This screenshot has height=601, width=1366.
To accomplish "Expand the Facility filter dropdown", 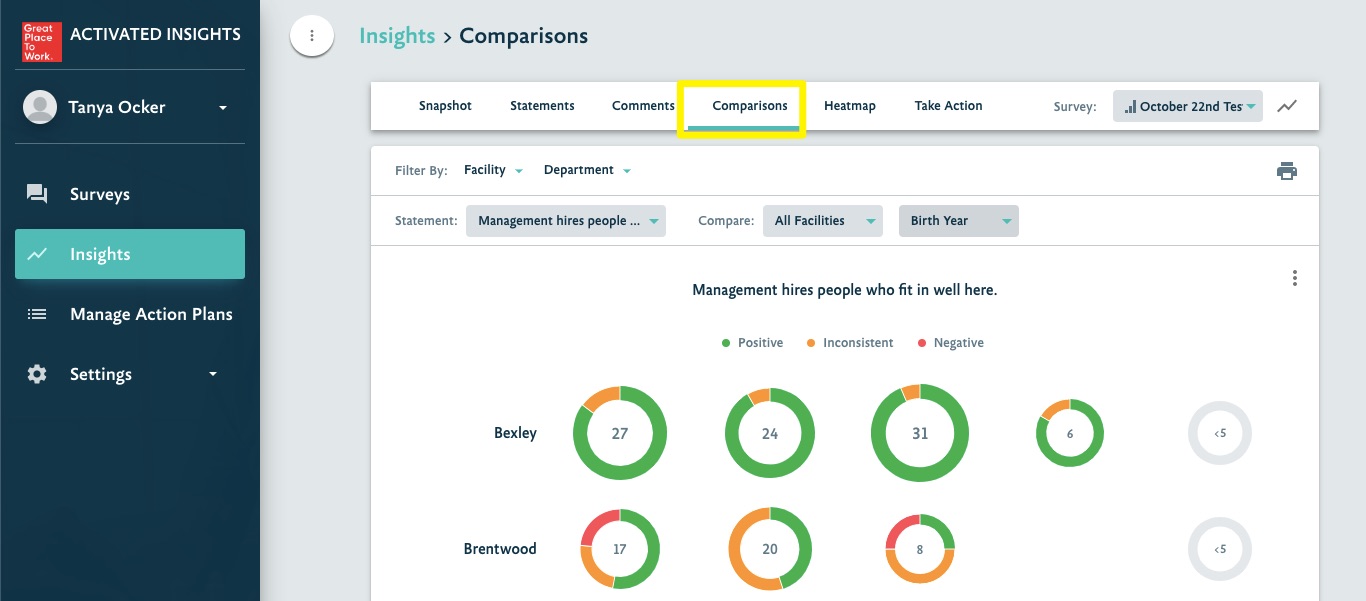I will (x=493, y=171).
